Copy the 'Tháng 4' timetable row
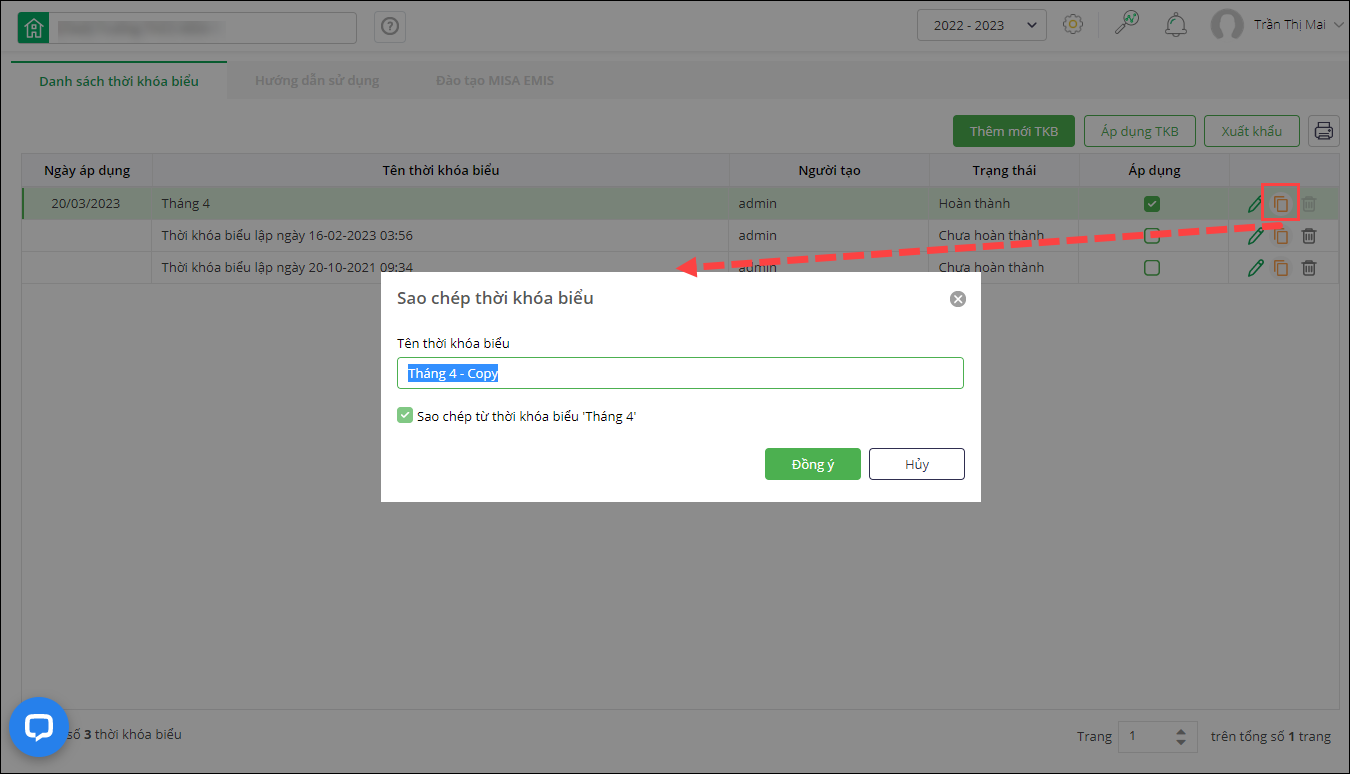 point(1280,204)
